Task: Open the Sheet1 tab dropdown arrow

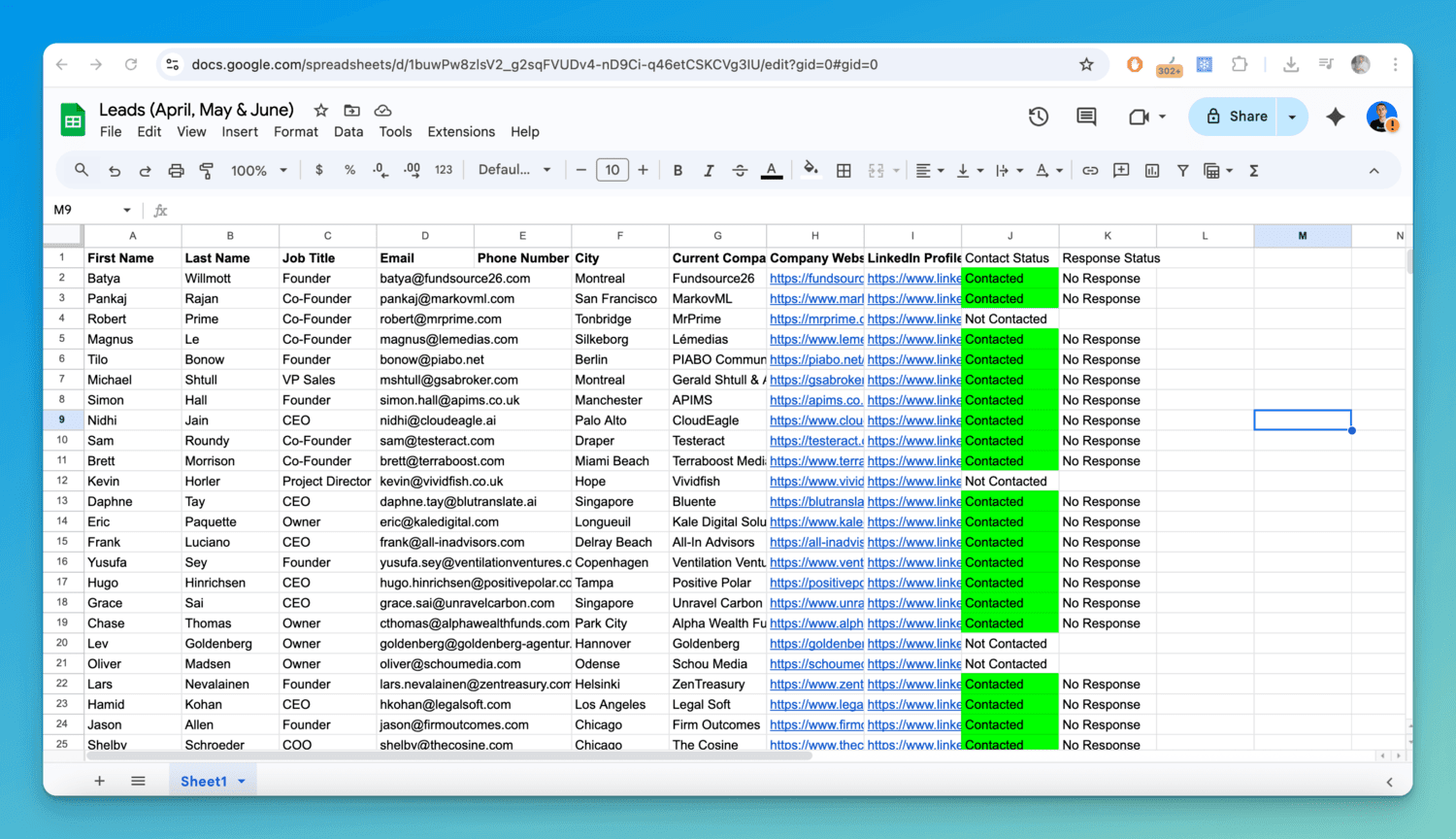Action: point(242,782)
